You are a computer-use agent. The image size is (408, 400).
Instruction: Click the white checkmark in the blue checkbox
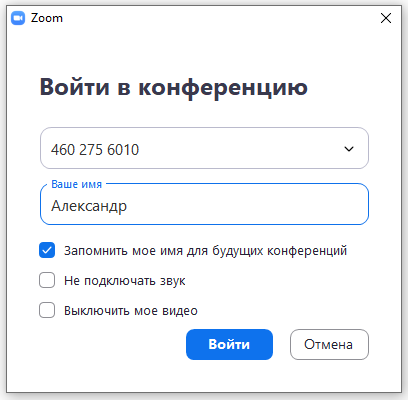coord(47,250)
